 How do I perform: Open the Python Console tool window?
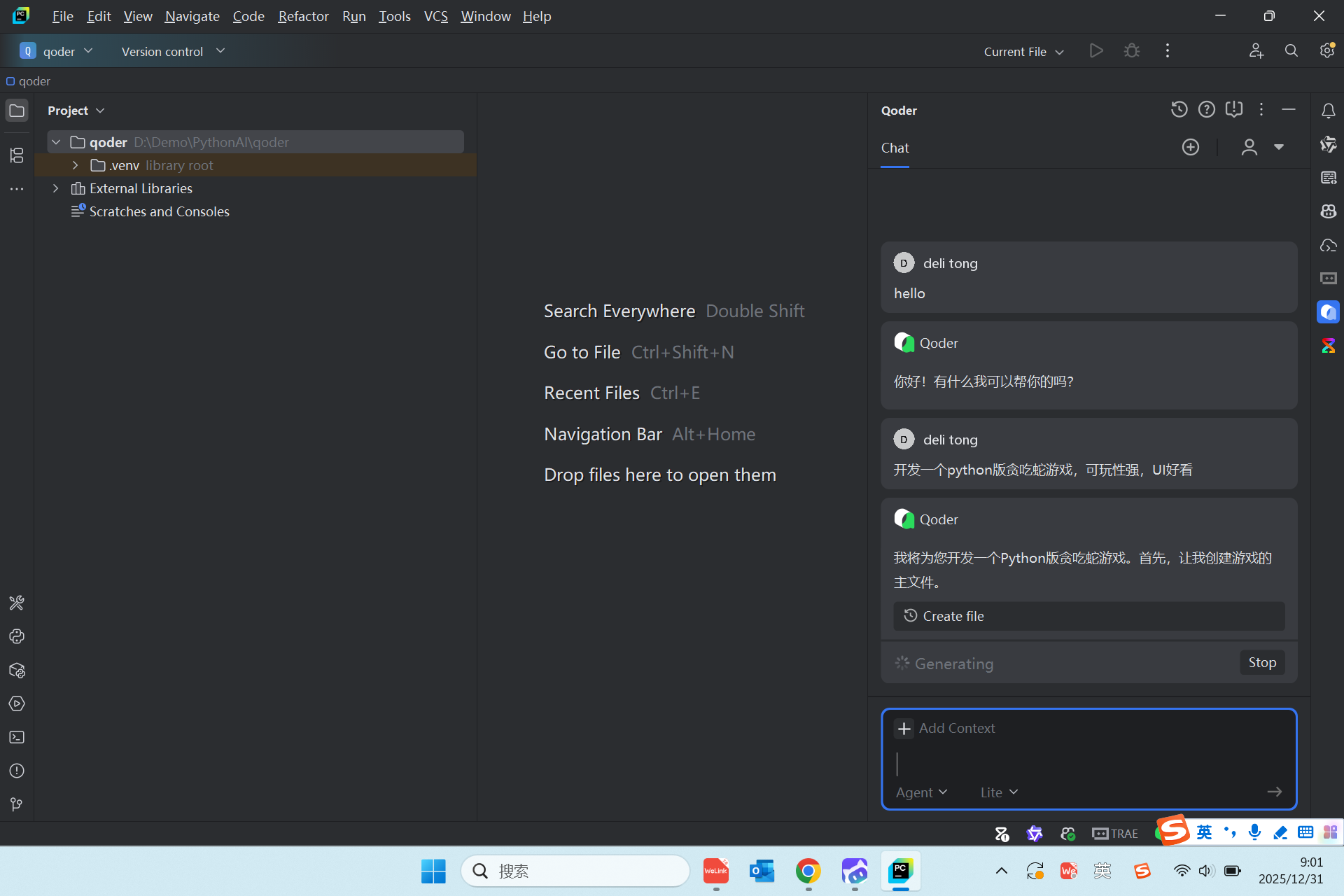click(17, 636)
